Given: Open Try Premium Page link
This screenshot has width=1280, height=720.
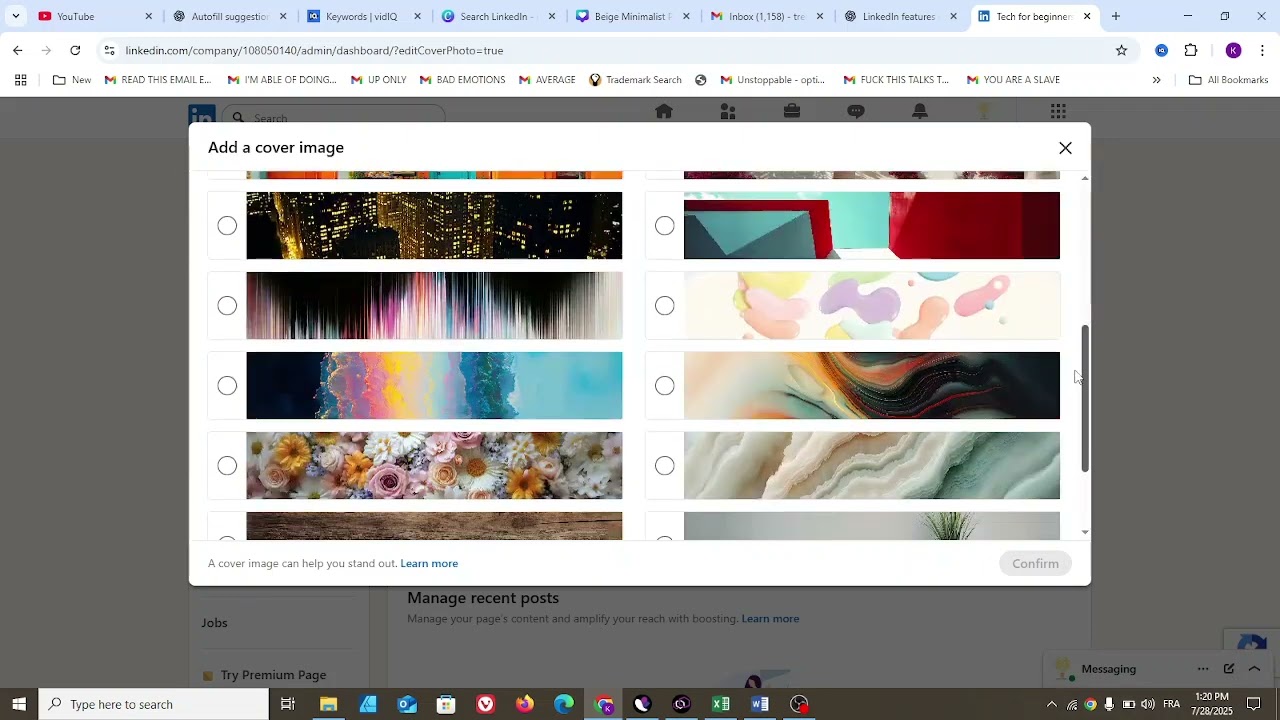Looking at the screenshot, I should pyautogui.click(x=273, y=675).
